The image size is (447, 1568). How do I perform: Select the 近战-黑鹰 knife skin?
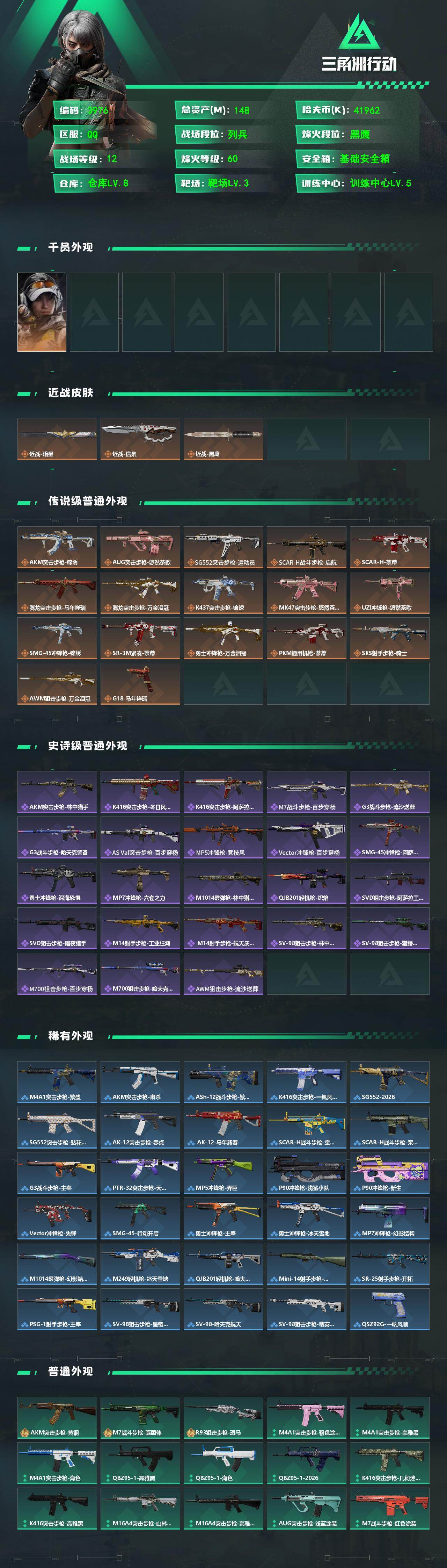(223, 438)
